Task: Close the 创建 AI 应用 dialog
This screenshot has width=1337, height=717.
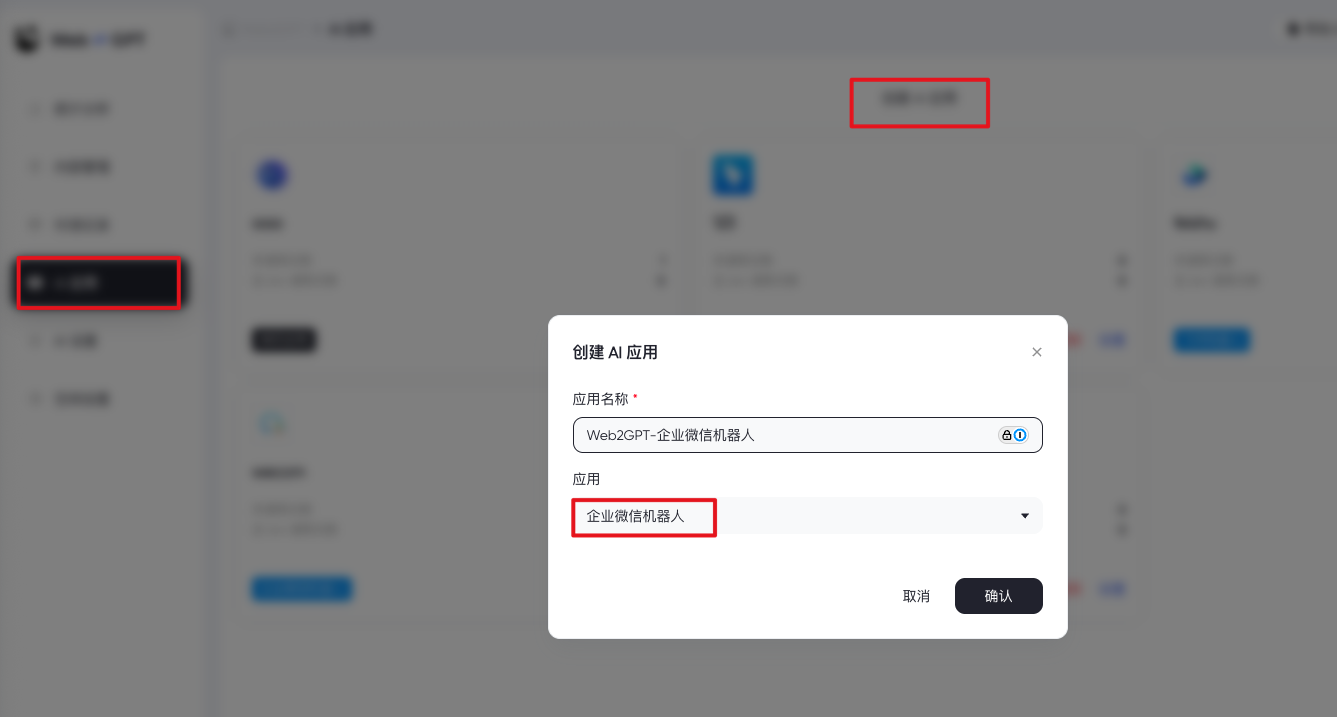Action: click(1037, 352)
